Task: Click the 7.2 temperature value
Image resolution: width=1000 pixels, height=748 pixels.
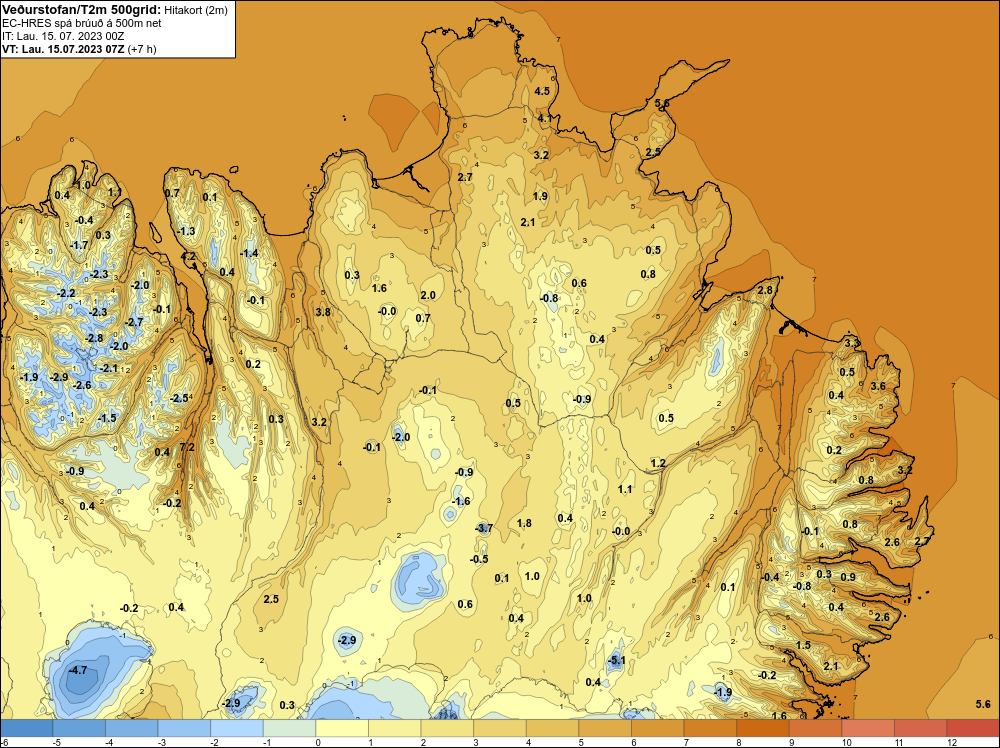Action: click(187, 447)
